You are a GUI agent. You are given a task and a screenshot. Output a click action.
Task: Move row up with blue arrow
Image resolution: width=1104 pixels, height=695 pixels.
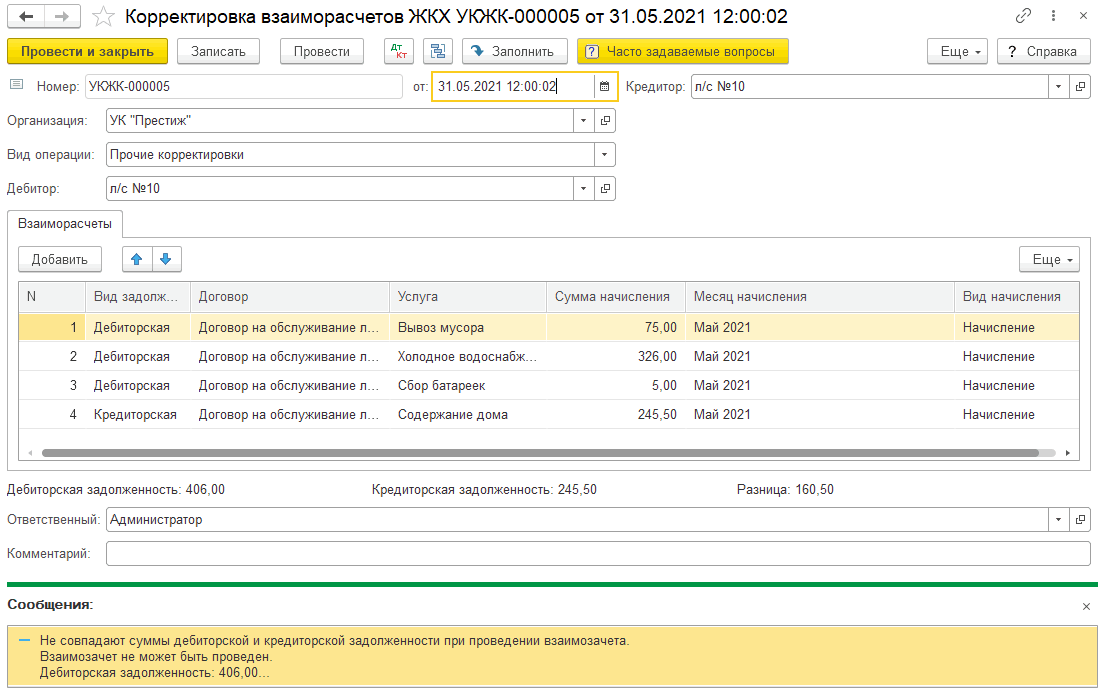pyautogui.click(x=137, y=259)
